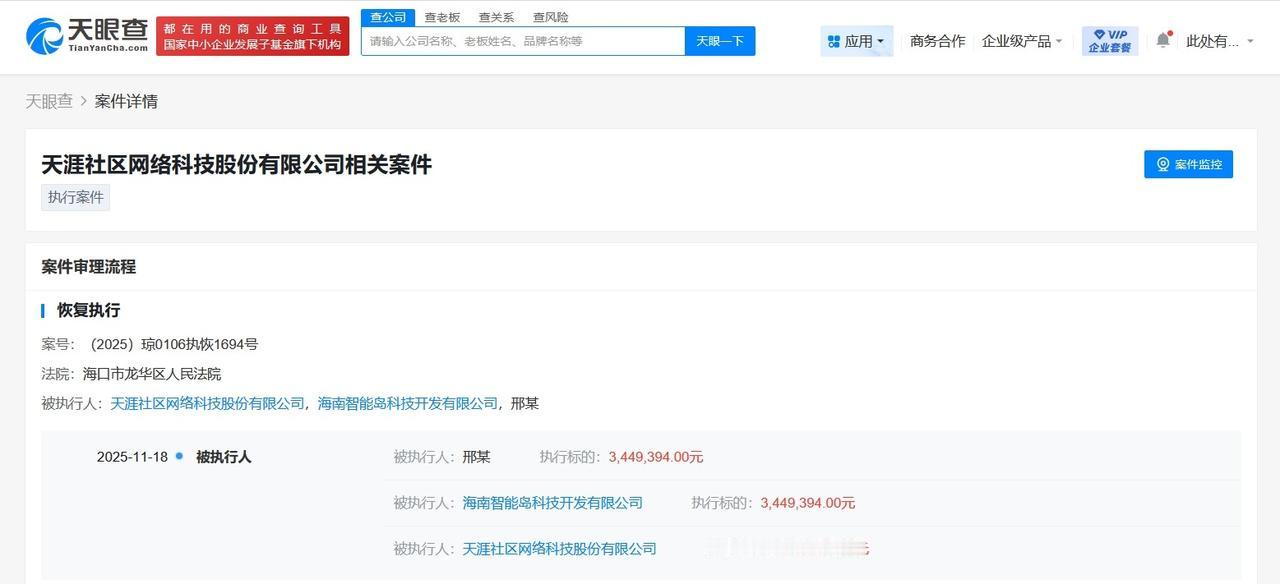
Task: Select the 查公司 search tab
Action: pos(388,17)
